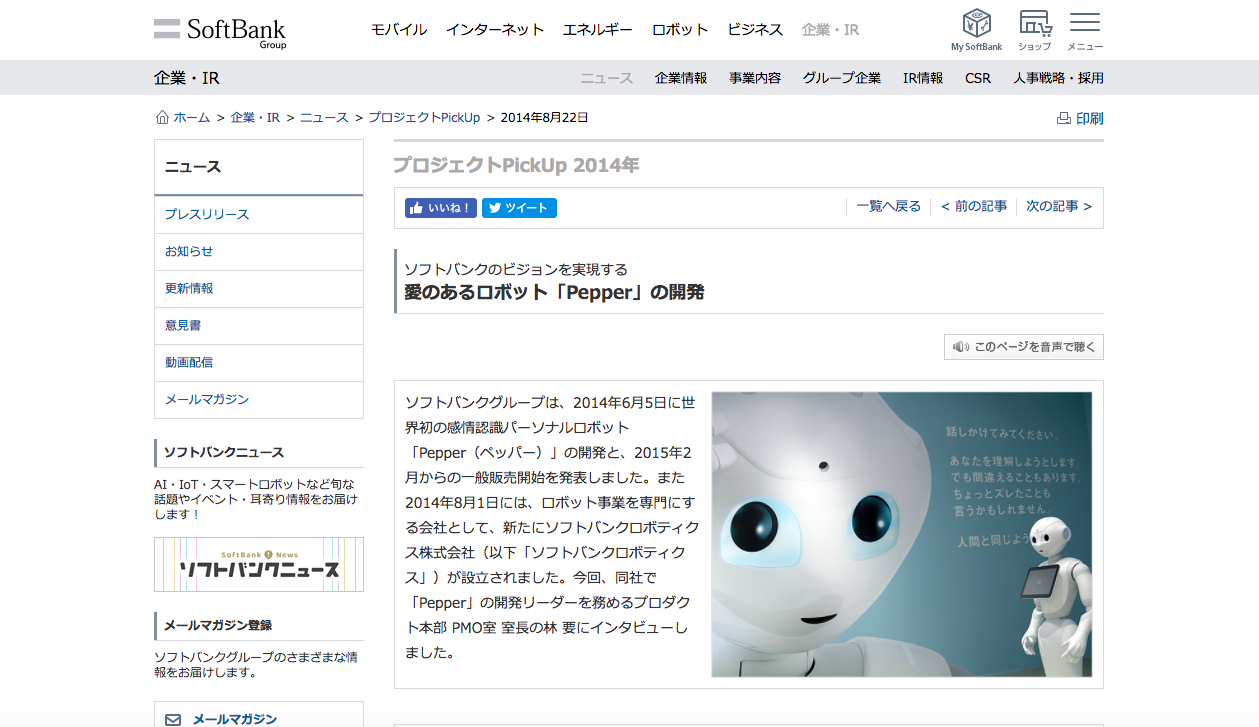This screenshot has height=727, width=1259.
Task: Open 動画配信 in the sidebar
Action: point(259,362)
